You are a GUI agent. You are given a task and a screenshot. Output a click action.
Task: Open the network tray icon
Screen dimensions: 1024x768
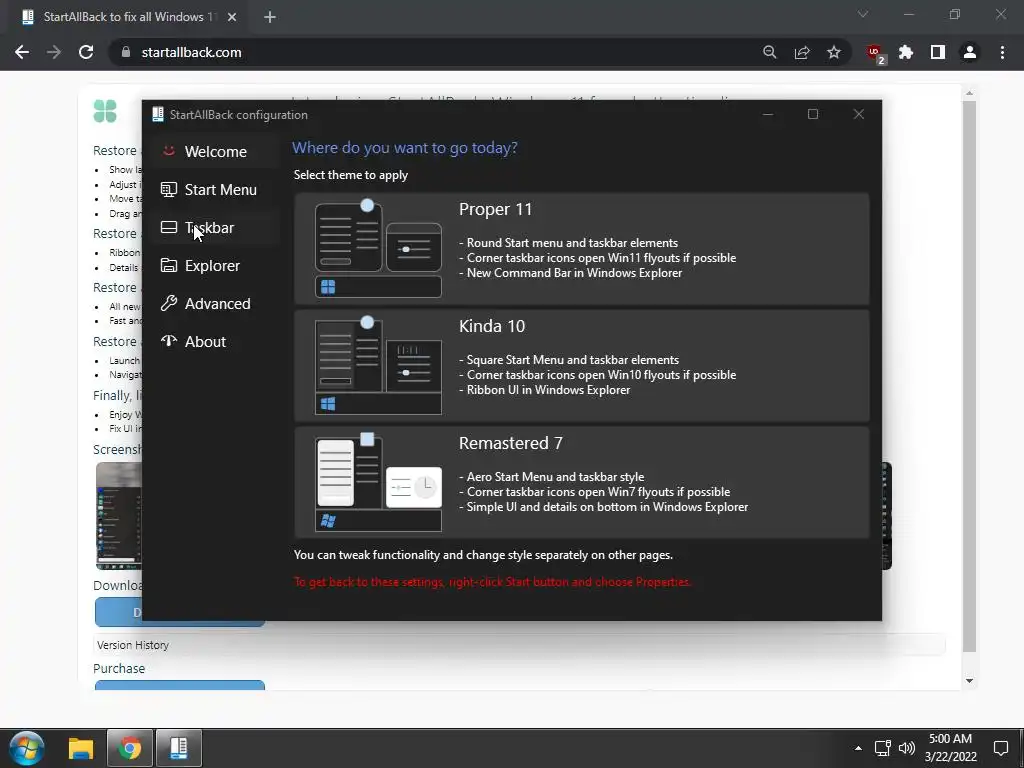(883, 748)
